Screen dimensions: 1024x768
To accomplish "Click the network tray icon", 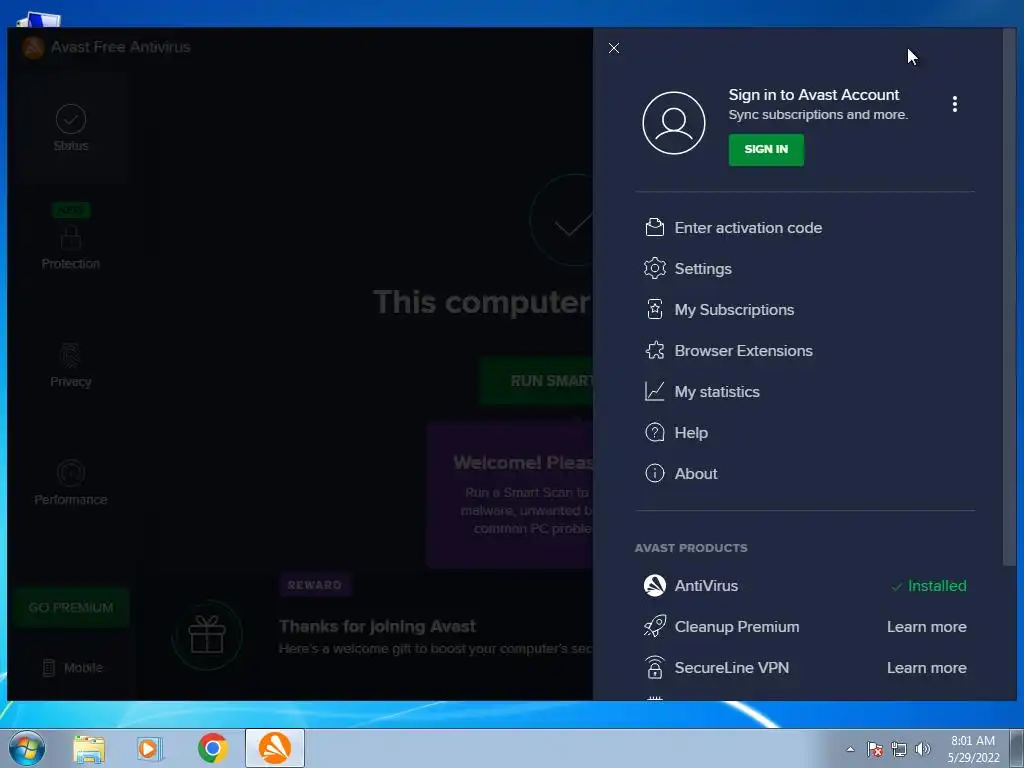I will [899, 749].
